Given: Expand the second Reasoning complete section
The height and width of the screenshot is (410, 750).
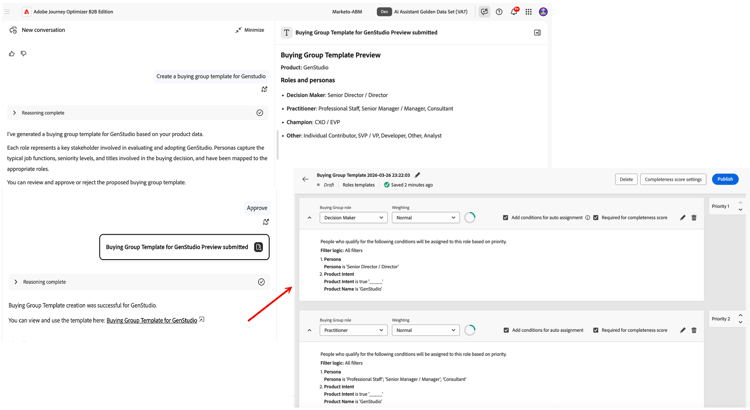Looking at the screenshot, I should 16,282.
